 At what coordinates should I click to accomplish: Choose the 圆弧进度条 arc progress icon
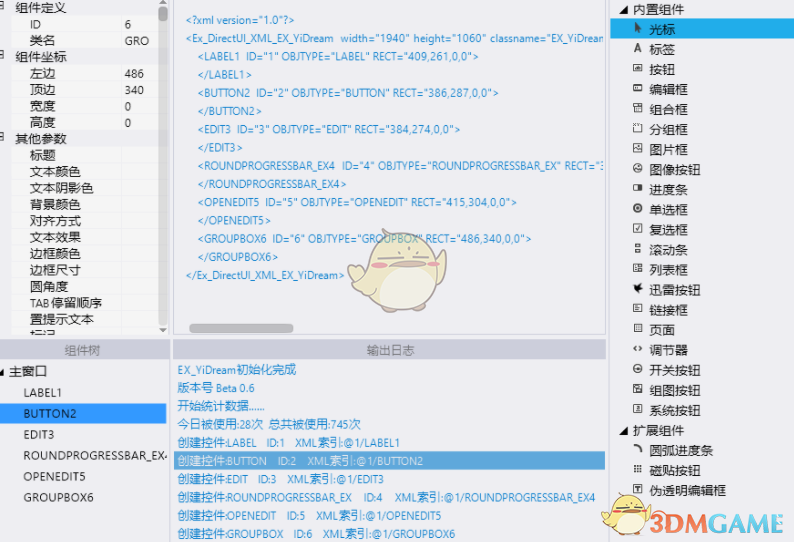(x=638, y=449)
